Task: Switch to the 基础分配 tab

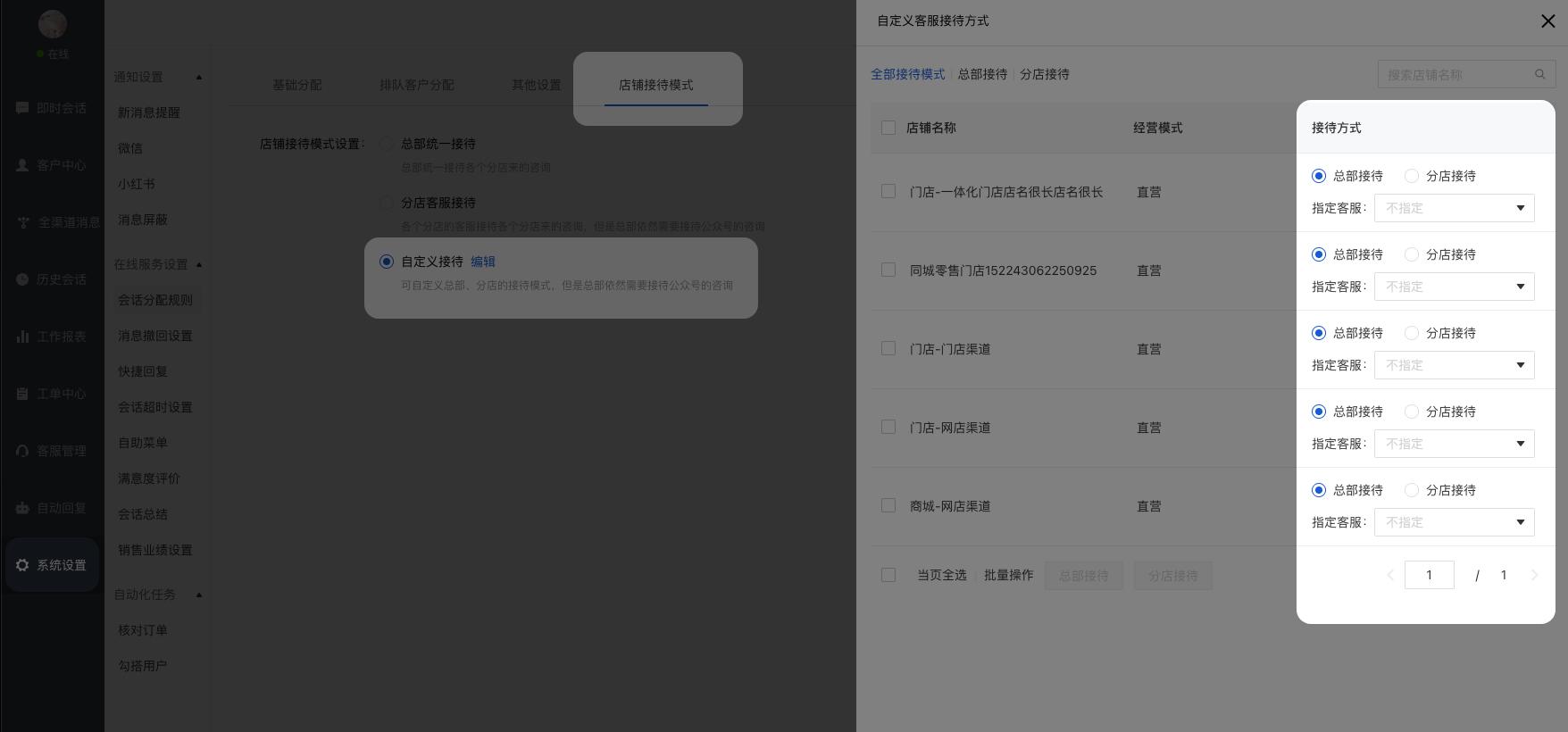Action: pyautogui.click(x=296, y=85)
